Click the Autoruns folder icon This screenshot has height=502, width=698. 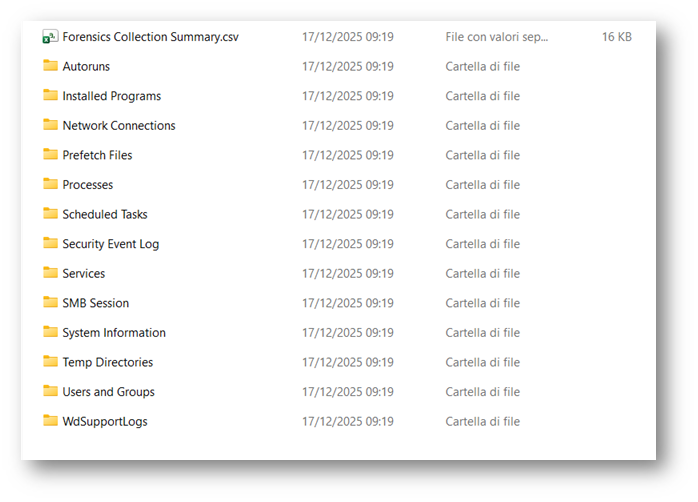(50, 65)
